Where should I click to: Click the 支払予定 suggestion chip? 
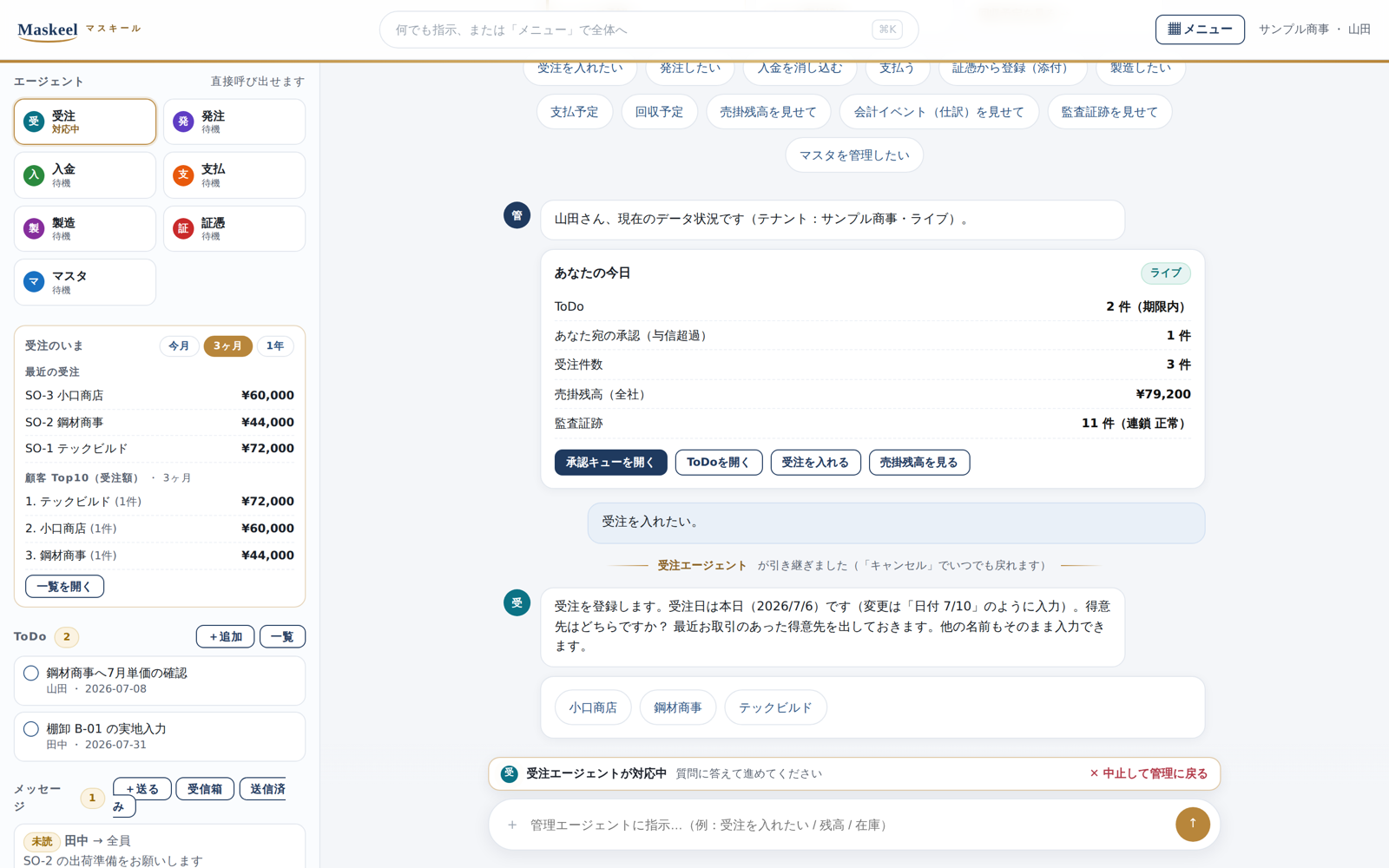point(574,112)
